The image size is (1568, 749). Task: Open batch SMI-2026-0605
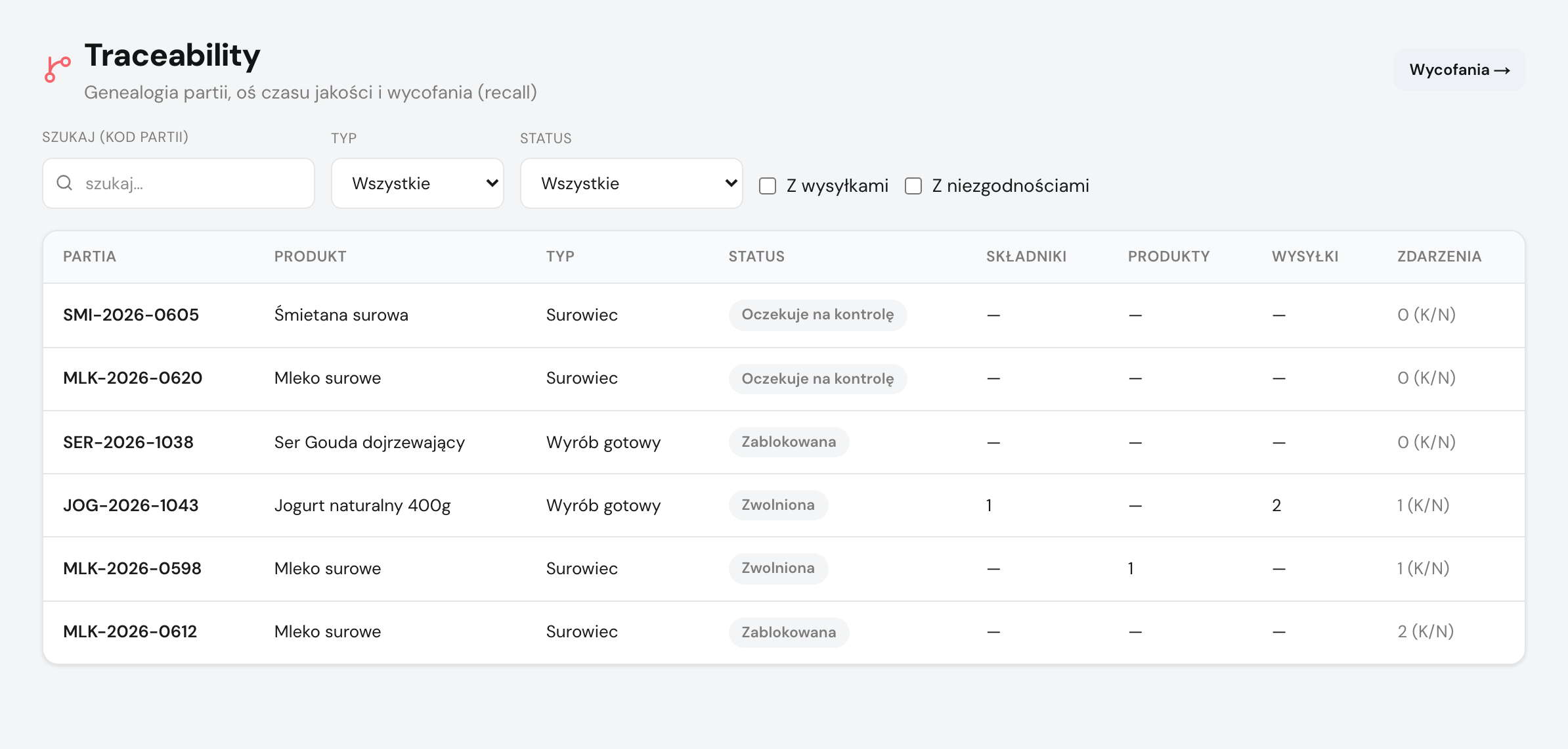(131, 315)
